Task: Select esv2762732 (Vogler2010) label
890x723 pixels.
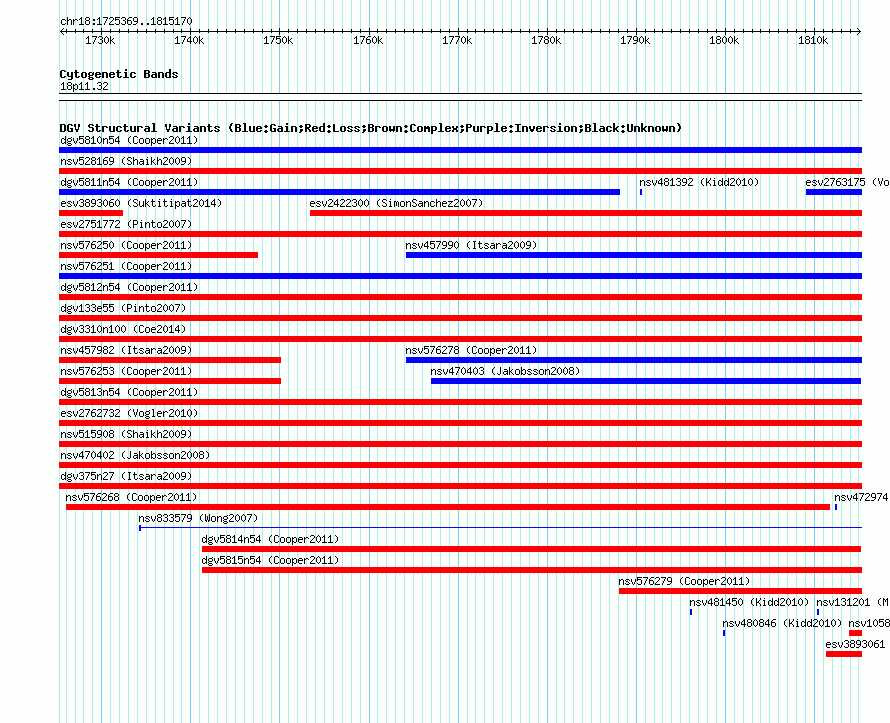Action: 129,413
